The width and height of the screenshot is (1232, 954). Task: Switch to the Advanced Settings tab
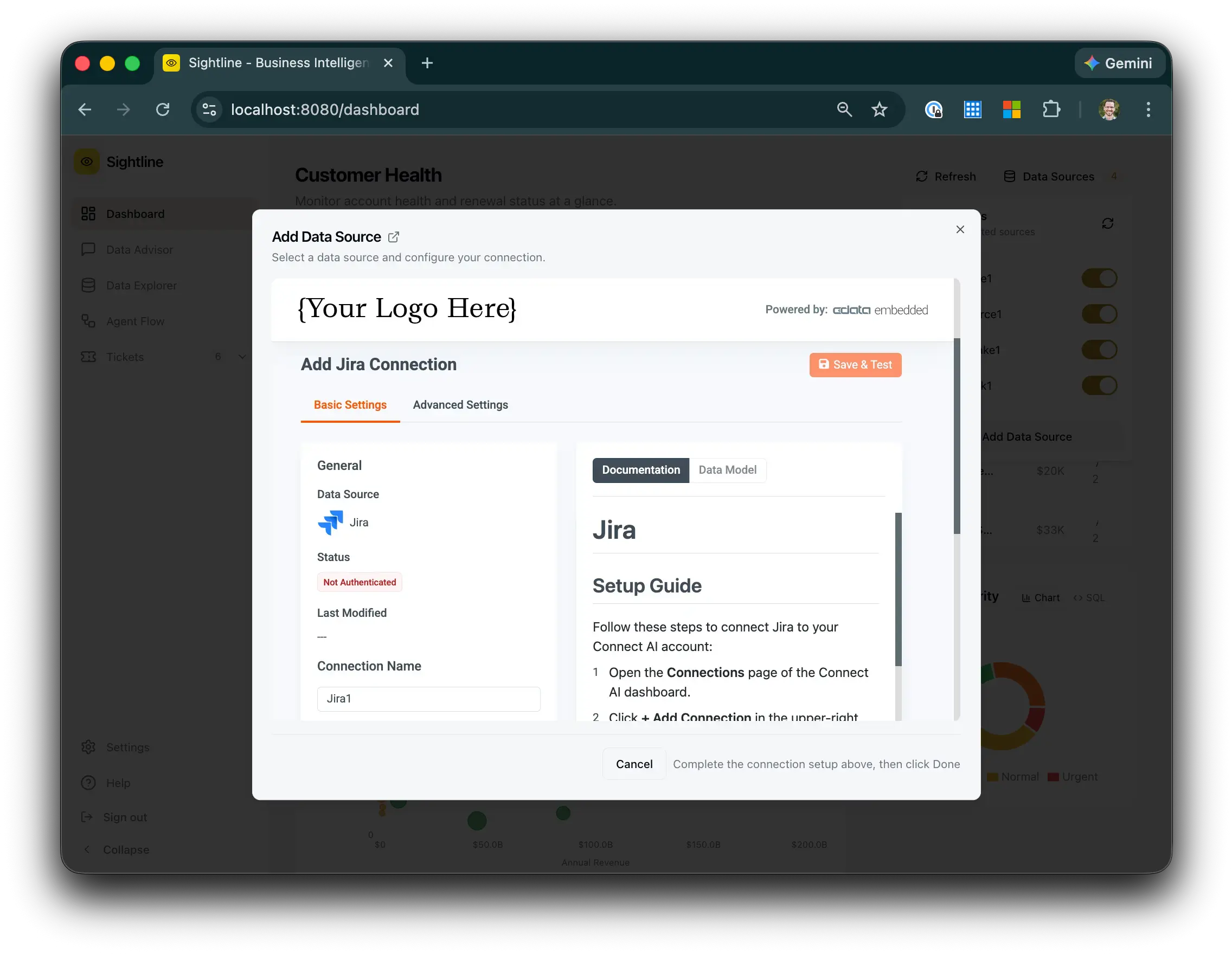tap(460, 405)
